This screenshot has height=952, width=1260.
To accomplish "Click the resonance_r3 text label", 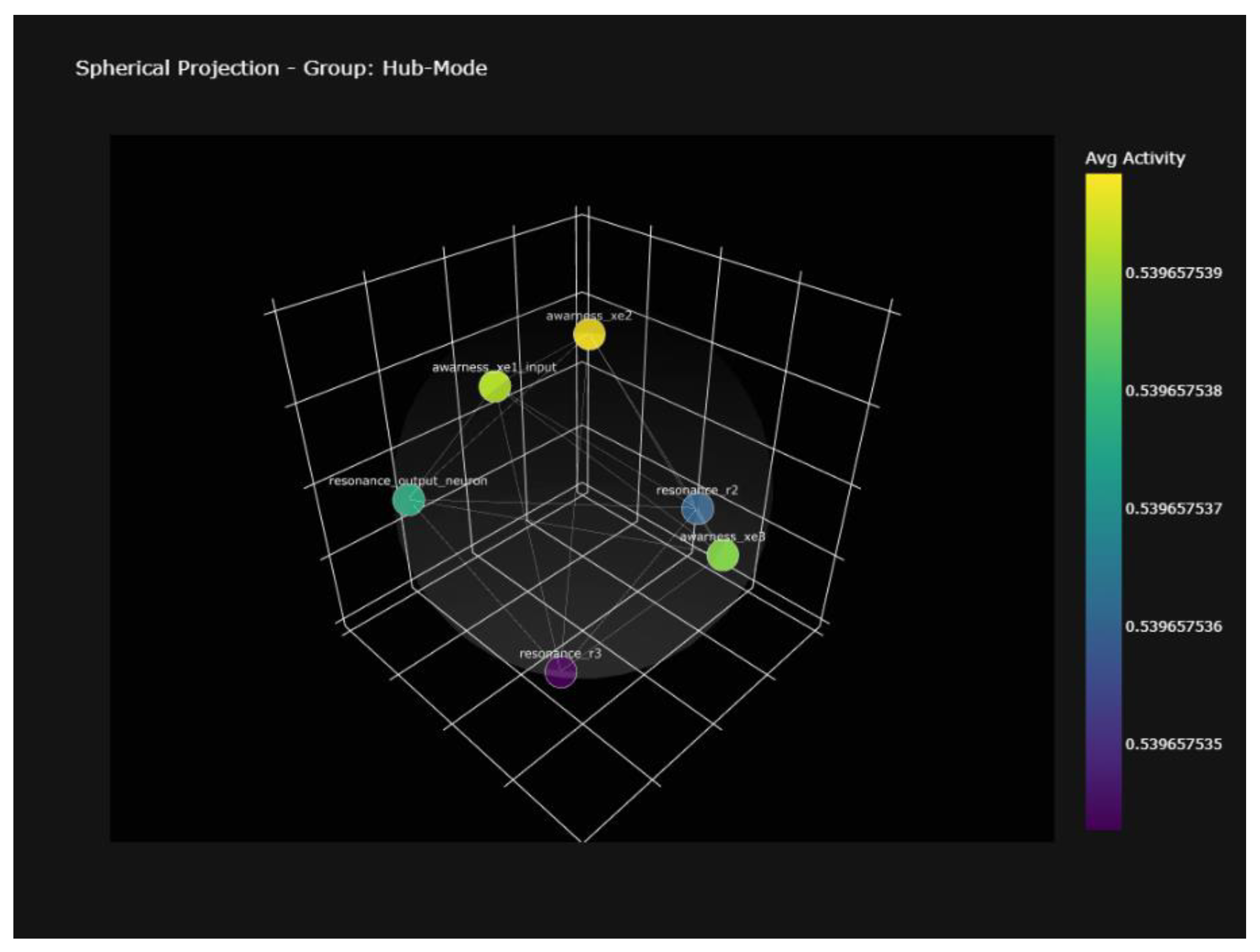I will click(560, 653).
